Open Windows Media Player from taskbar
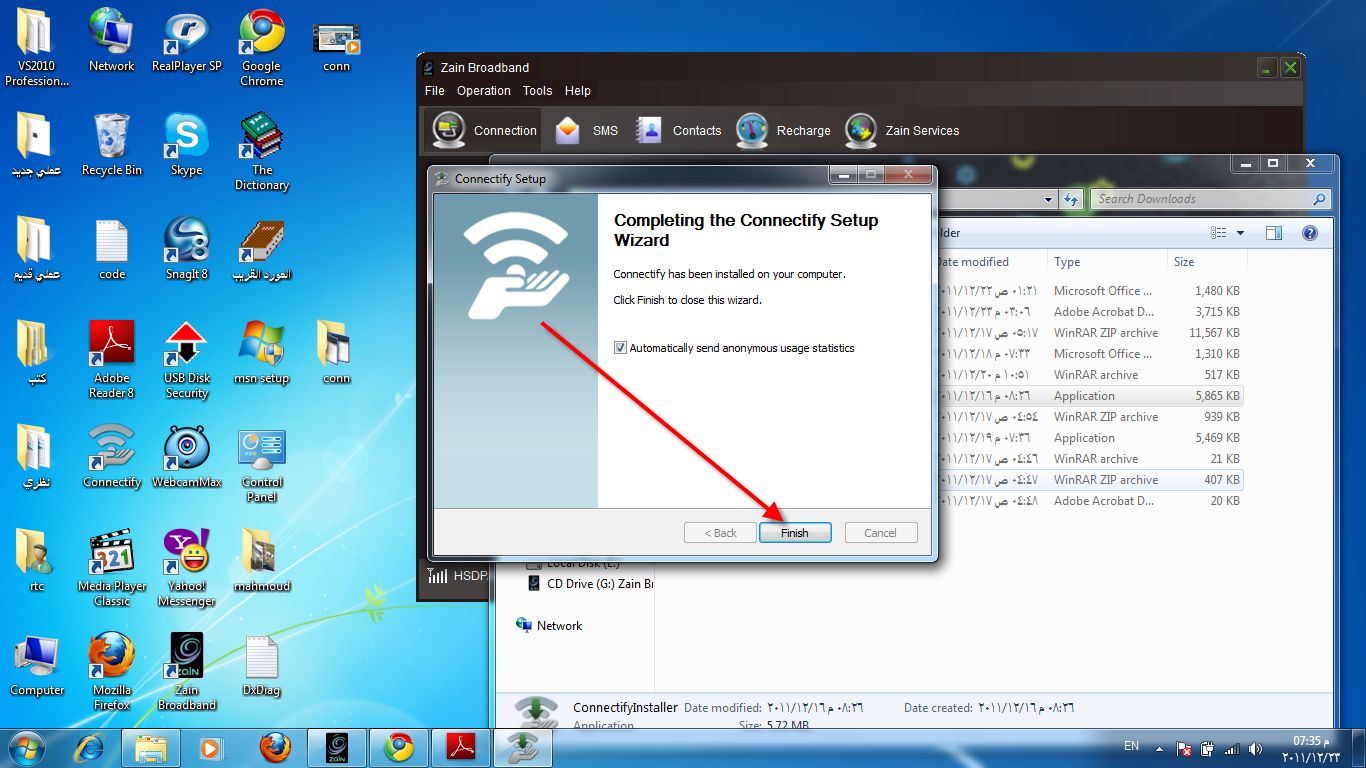 click(209, 747)
